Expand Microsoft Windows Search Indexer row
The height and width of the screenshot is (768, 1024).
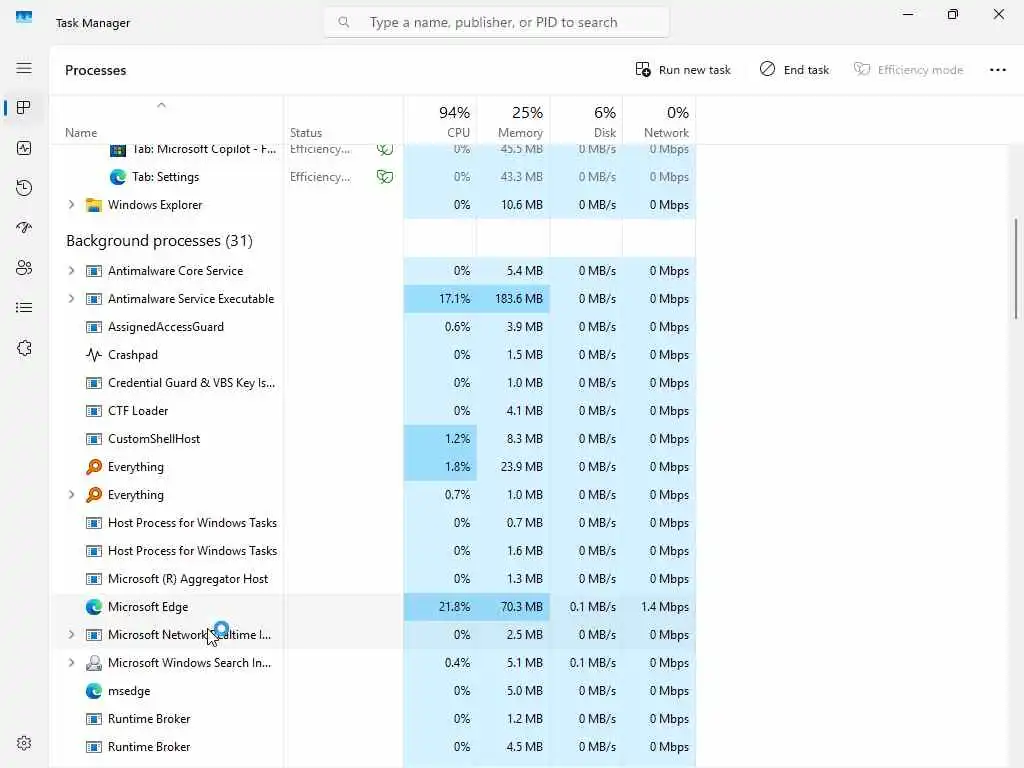(x=71, y=663)
